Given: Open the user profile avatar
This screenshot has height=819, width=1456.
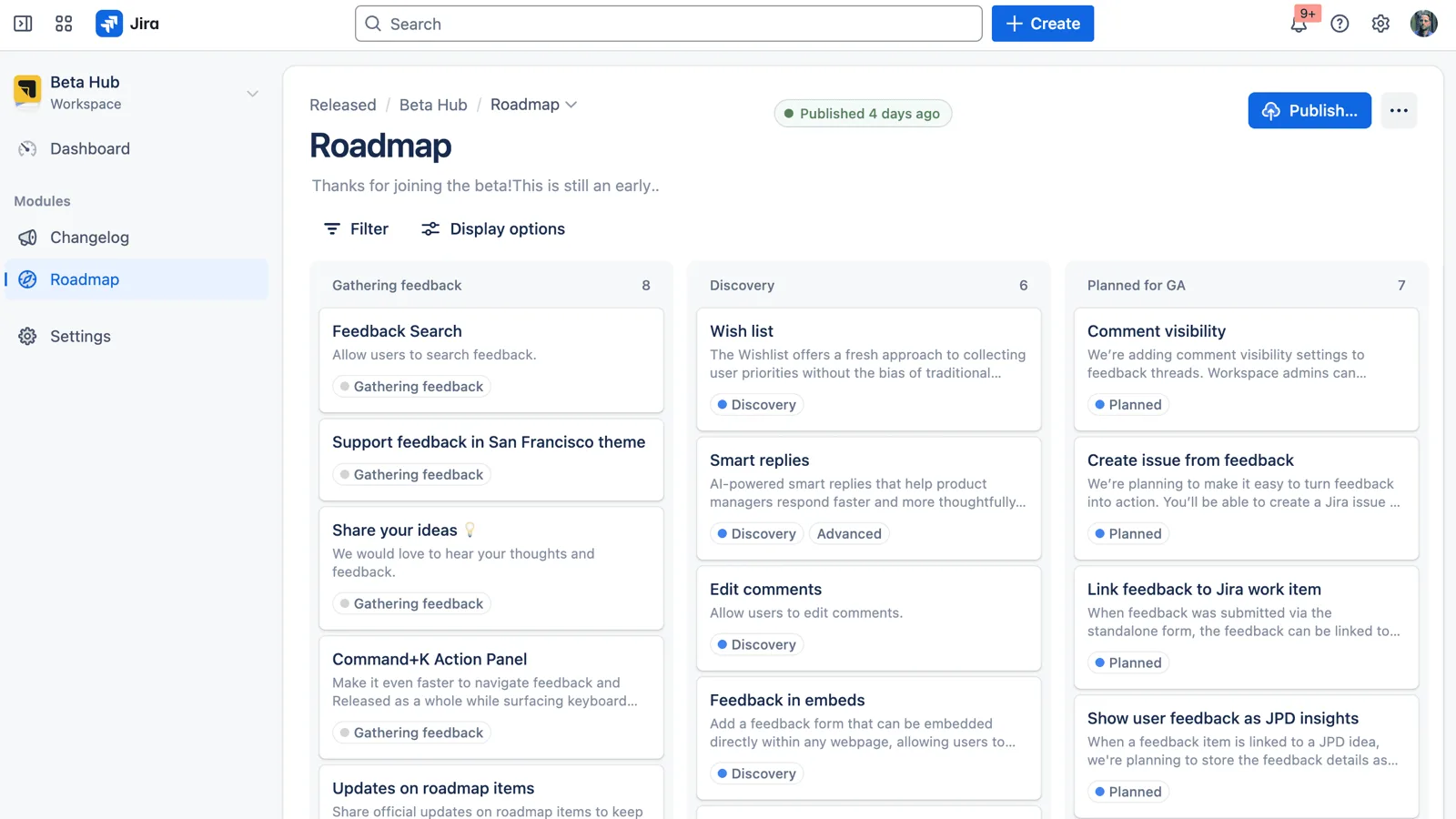Looking at the screenshot, I should click(x=1423, y=24).
